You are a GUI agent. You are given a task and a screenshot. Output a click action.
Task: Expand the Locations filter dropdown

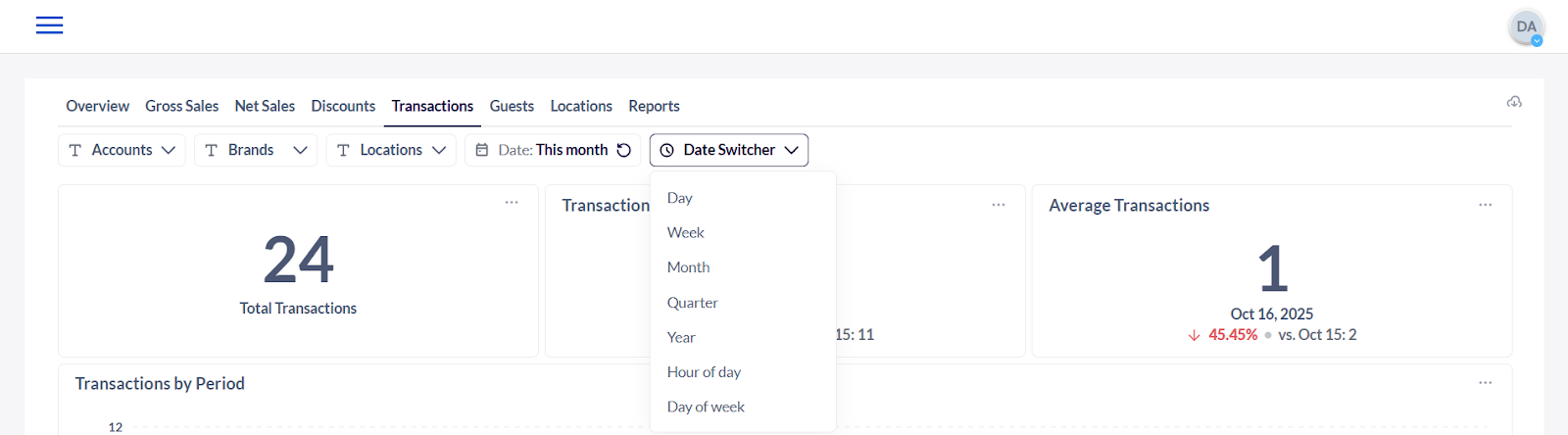click(x=390, y=150)
